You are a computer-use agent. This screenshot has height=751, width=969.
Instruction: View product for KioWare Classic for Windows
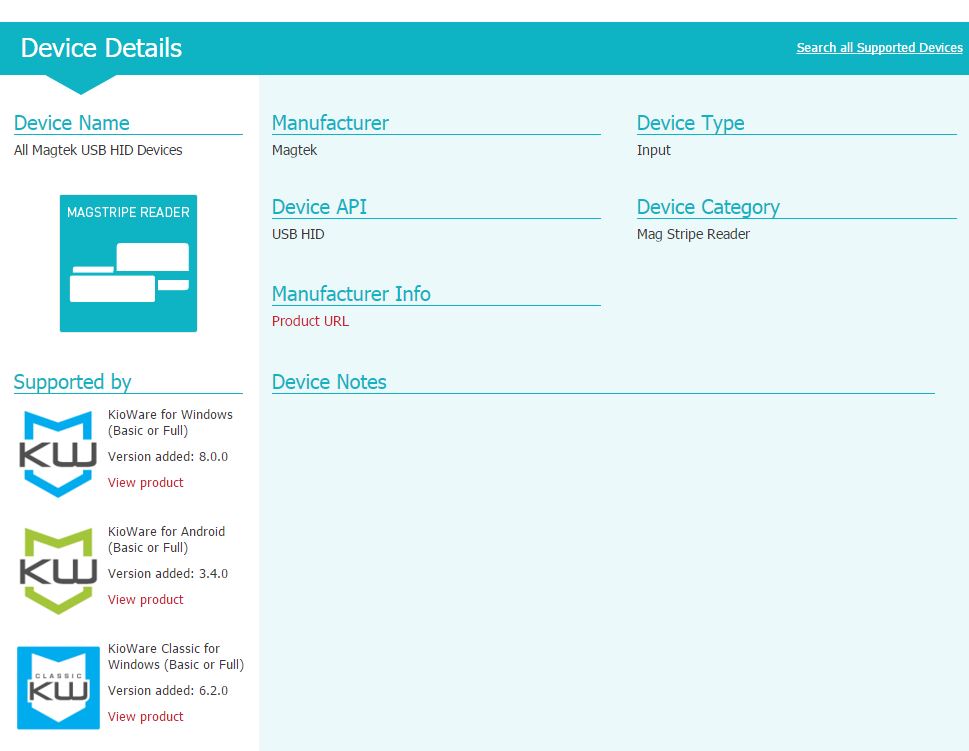click(146, 716)
